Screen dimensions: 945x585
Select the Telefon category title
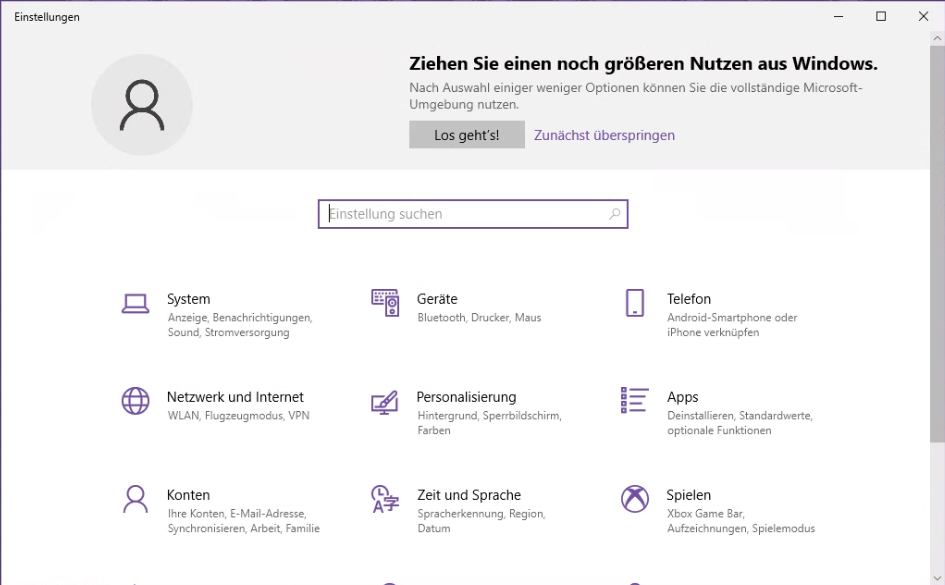tap(689, 299)
